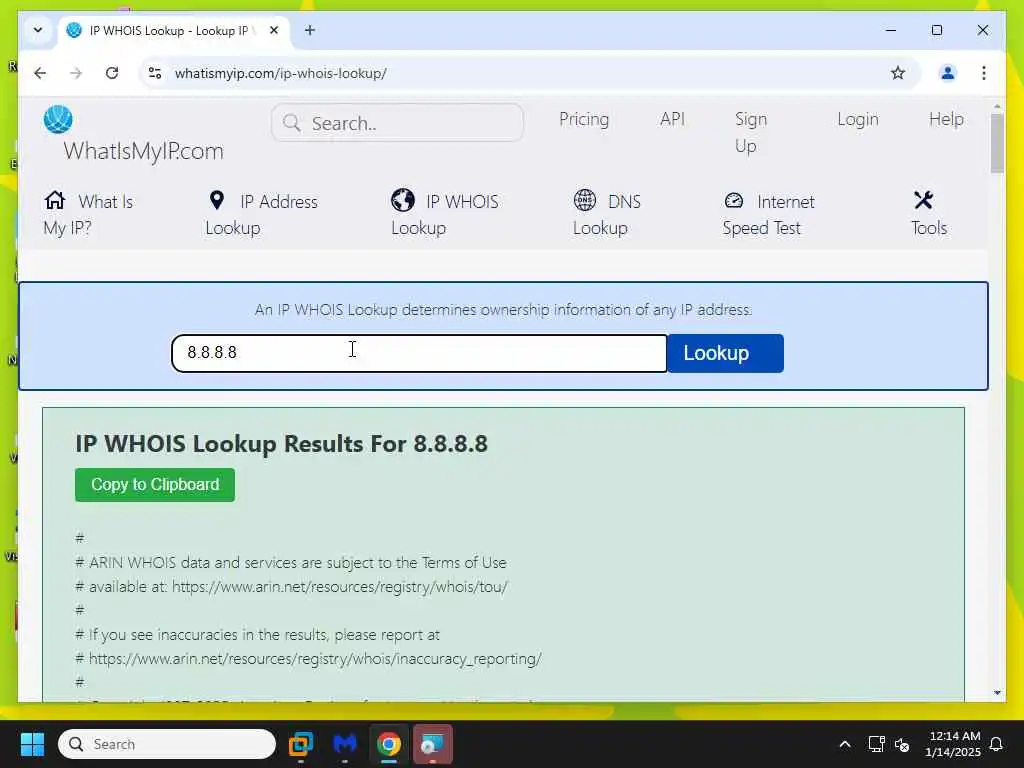1024x768 pixels.
Task: Click the scrollbar down arrow
Action: (x=997, y=692)
